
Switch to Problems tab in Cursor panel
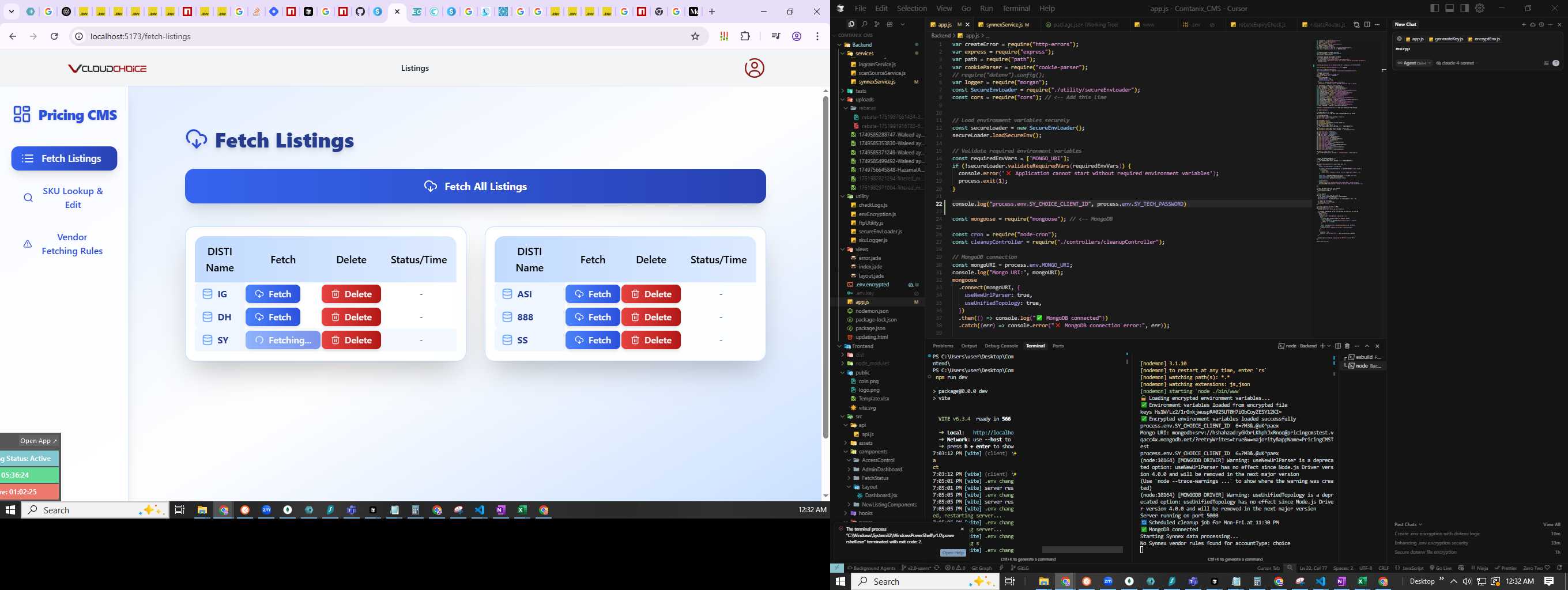pyautogui.click(x=943, y=346)
